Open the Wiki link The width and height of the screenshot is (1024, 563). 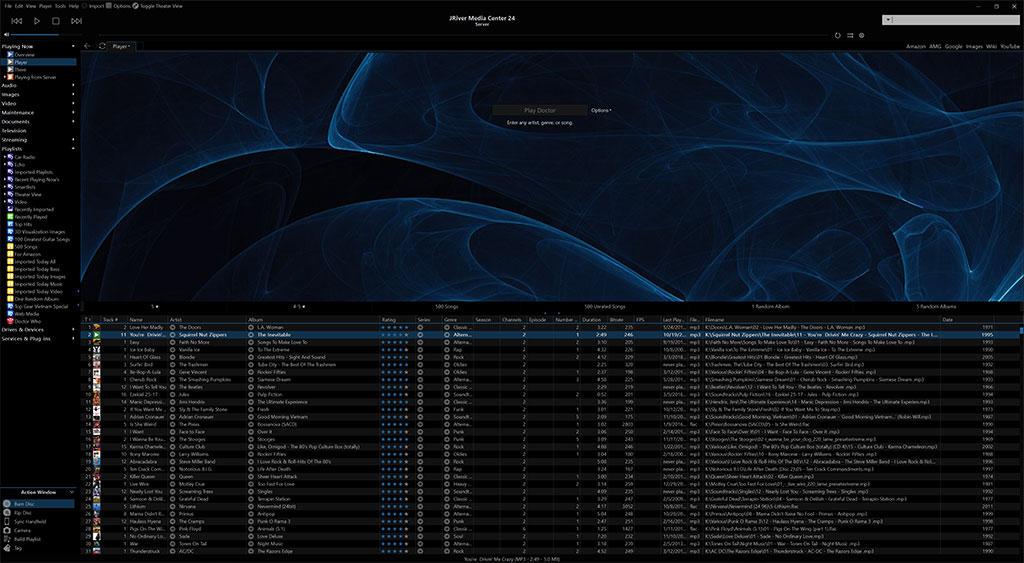pyautogui.click(x=991, y=46)
